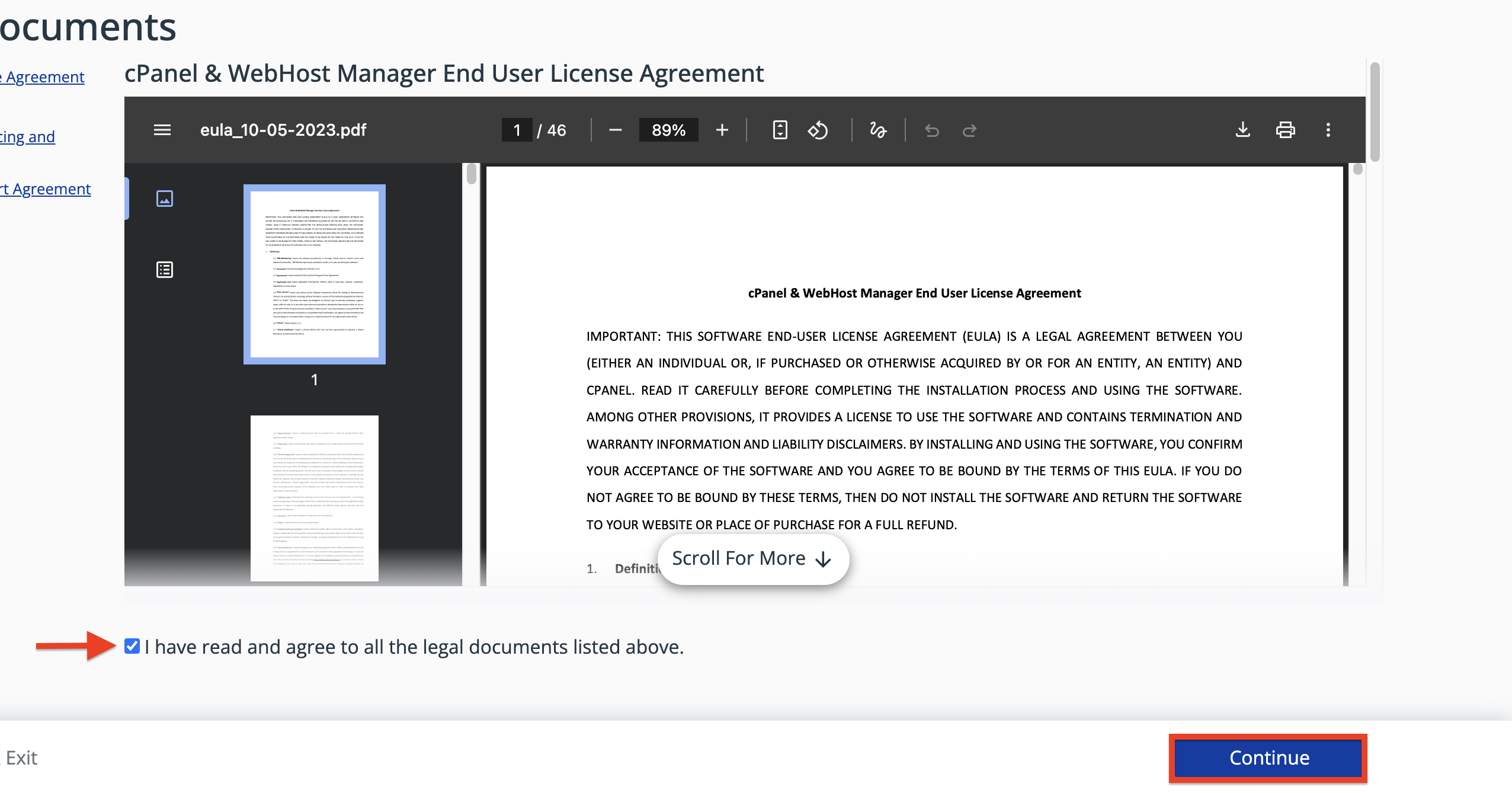
Task: Download the eula PDF file
Action: (x=1242, y=130)
